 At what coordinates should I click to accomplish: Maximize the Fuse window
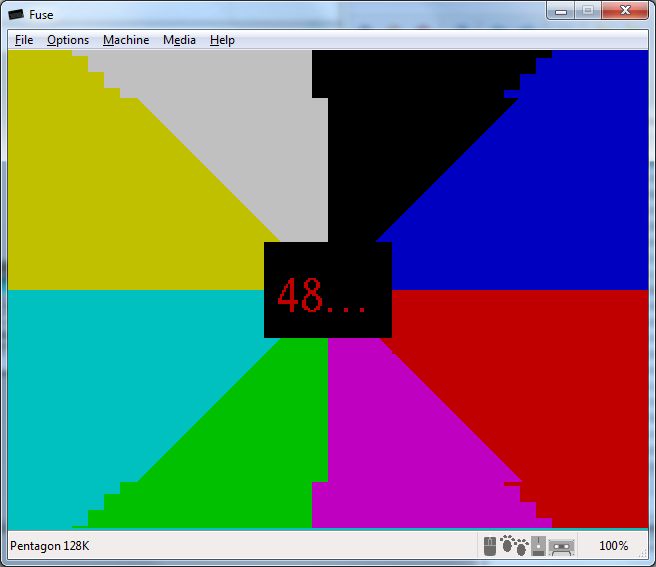coord(588,11)
